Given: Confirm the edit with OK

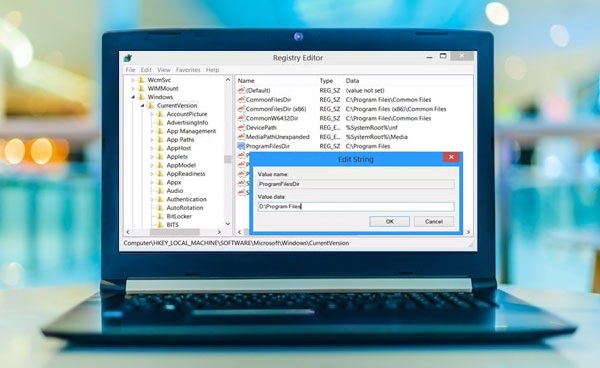Looking at the screenshot, I should [390, 221].
